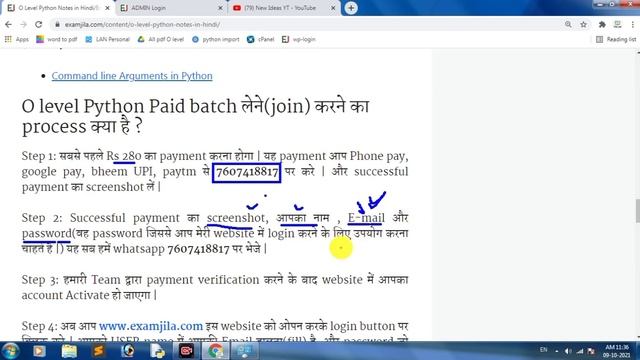This screenshot has height=360, width=640.
Task: Open the All pdf O level bookmark
Action: point(161,39)
